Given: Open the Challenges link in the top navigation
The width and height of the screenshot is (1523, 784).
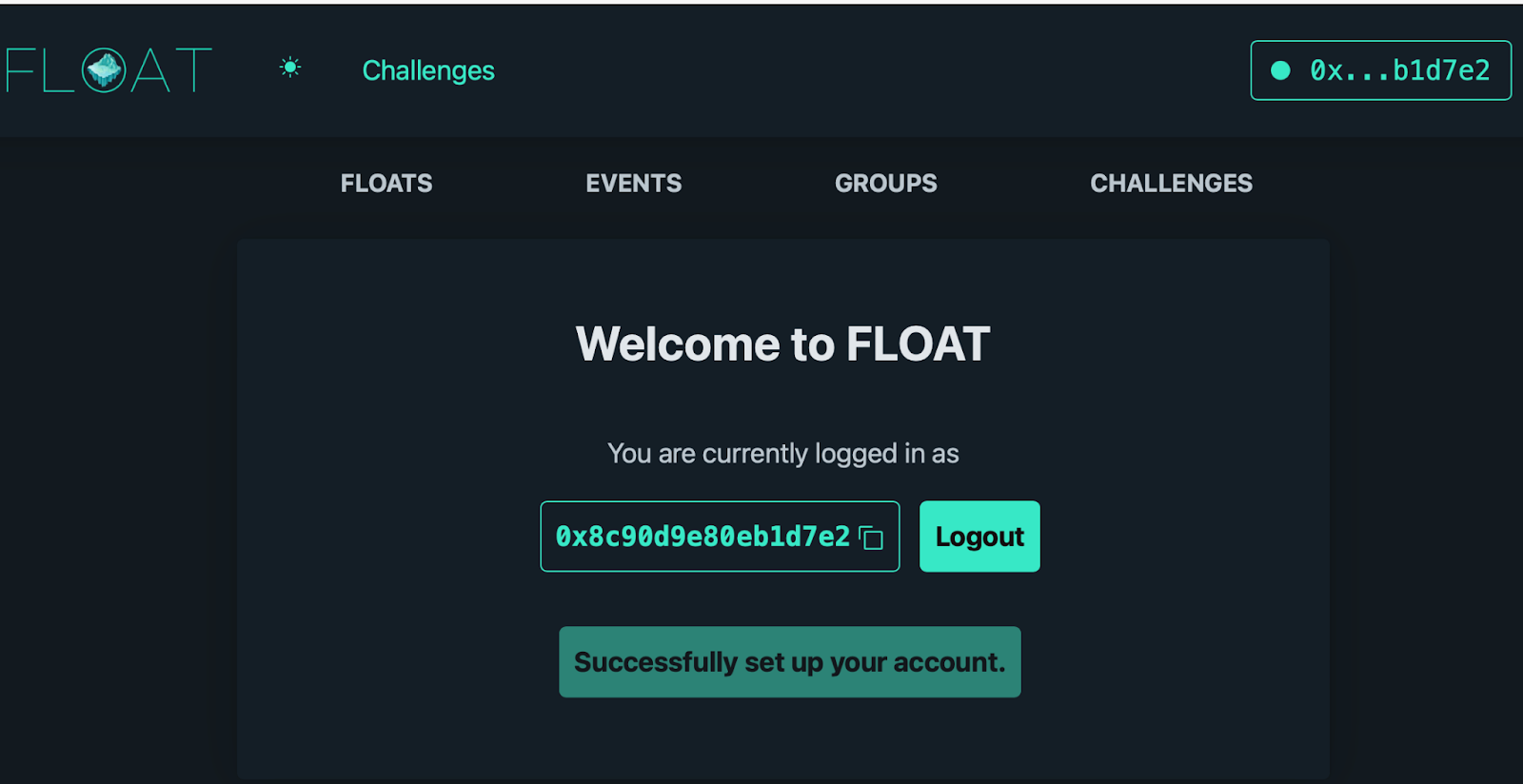Looking at the screenshot, I should pyautogui.click(x=428, y=70).
